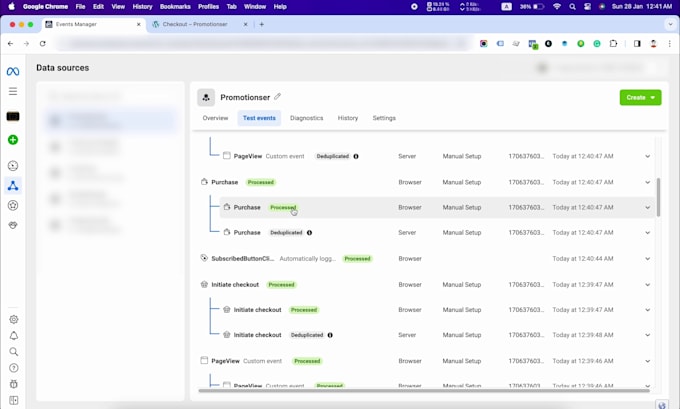Screen dimensions: 680x409
Task: Expand the highlighted Purchase Browser child row
Action: click(x=647, y=207)
